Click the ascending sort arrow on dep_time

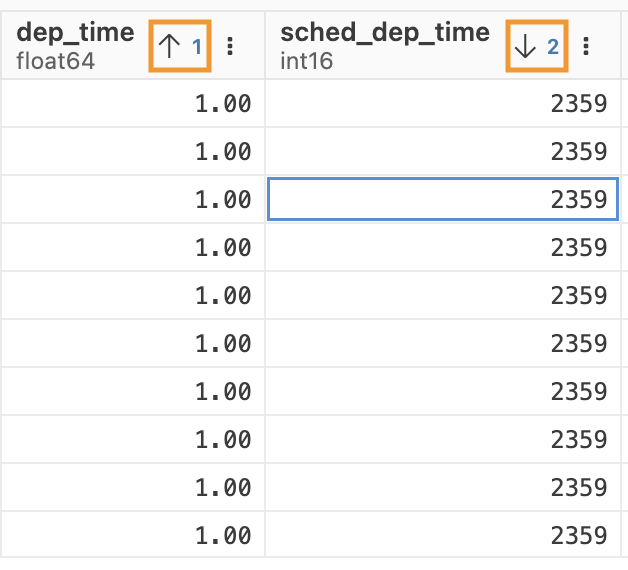(171, 46)
